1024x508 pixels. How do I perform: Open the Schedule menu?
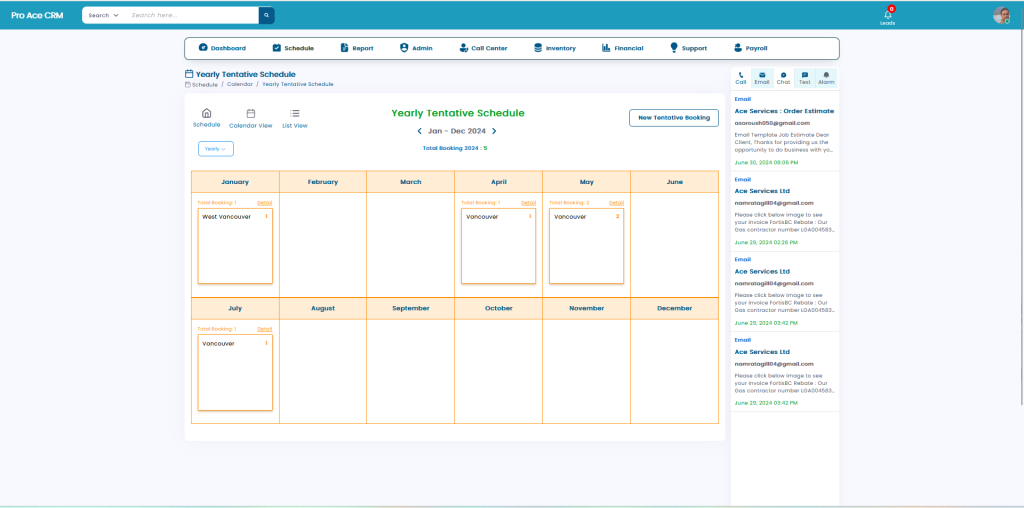(293, 48)
